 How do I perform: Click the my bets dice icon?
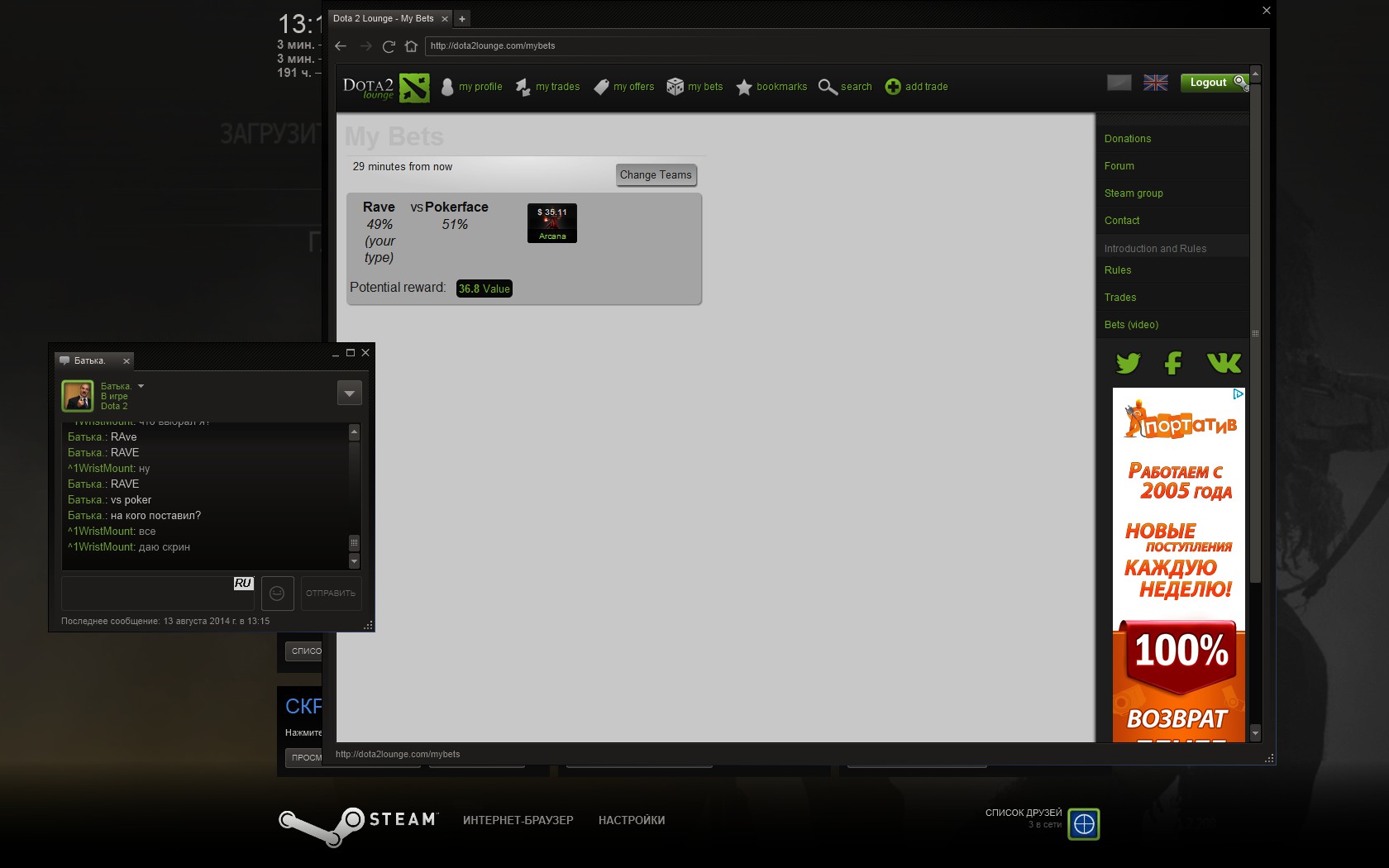pyautogui.click(x=675, y=87)
